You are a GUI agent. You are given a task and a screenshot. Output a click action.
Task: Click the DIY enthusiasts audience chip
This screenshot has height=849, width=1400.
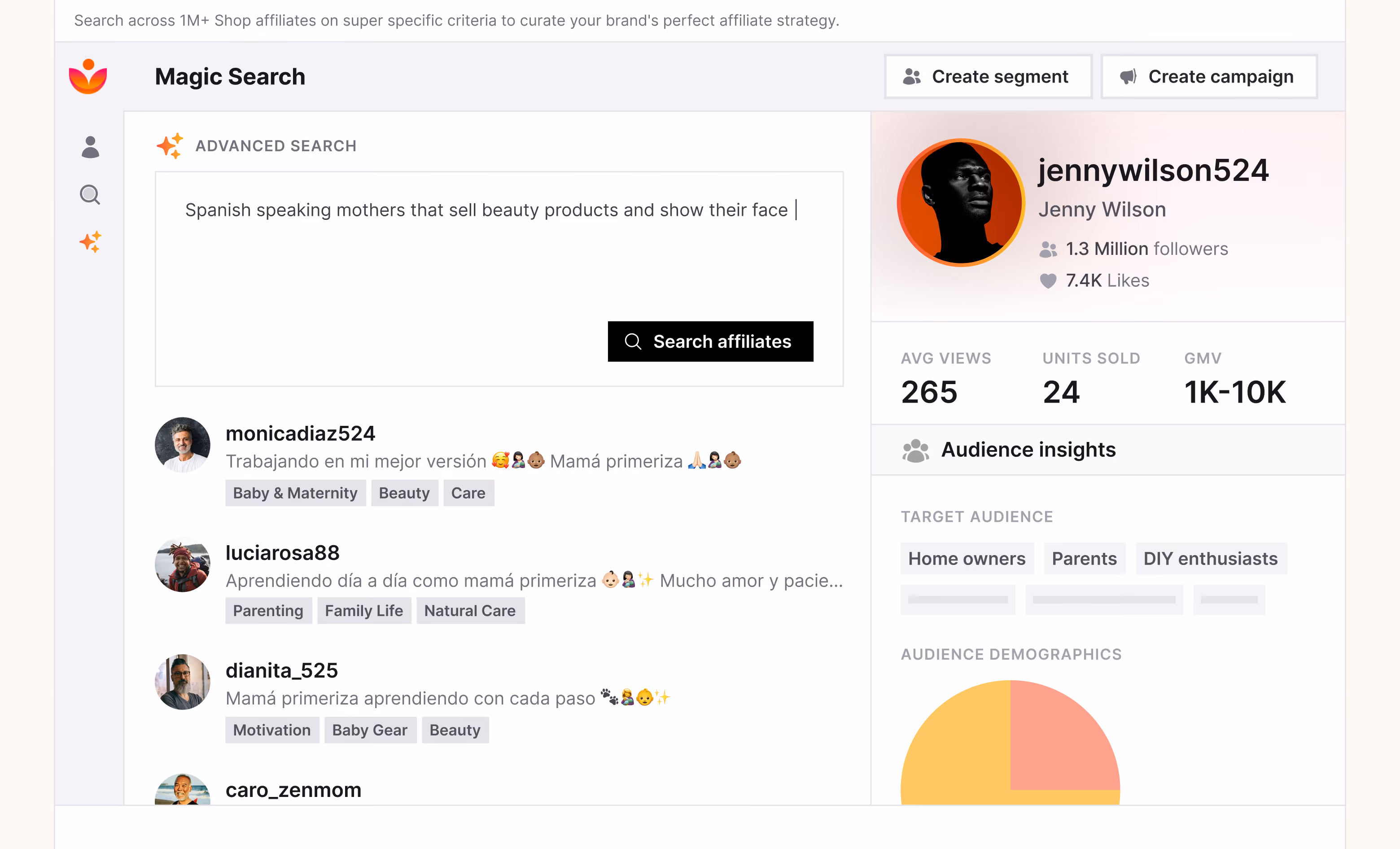click(1211, 559)
